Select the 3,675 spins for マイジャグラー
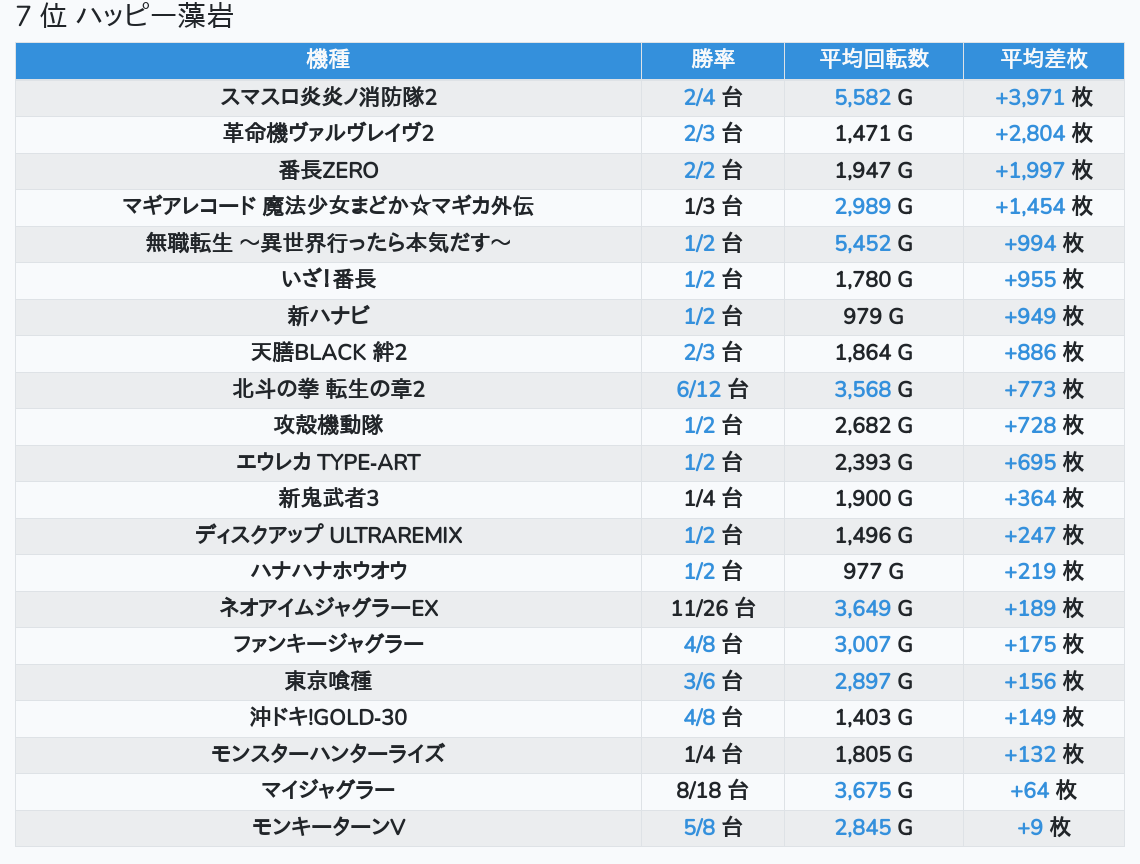This screenshot has width=1140, height=864. pyautogui.click(x=862, y=790)
